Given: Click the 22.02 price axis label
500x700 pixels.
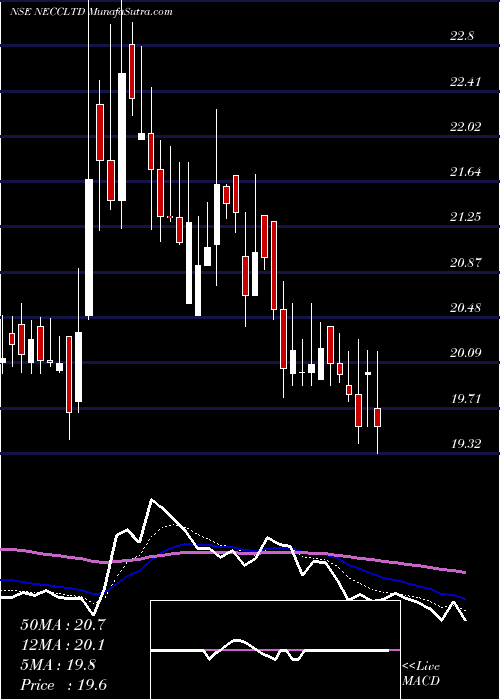Looking at the screenshot, I should point(465,127).
